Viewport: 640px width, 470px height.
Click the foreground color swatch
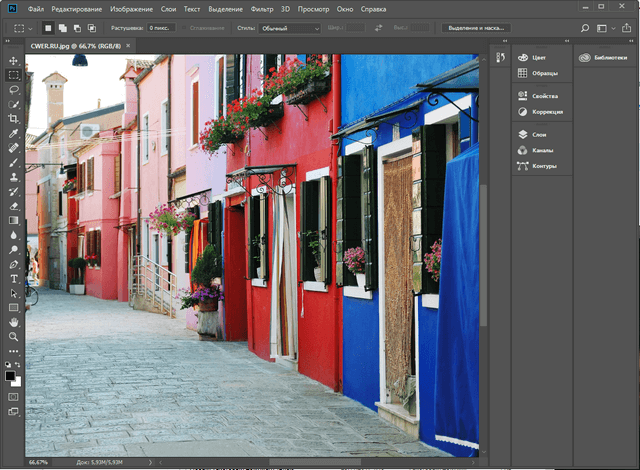tap(11, 374)
